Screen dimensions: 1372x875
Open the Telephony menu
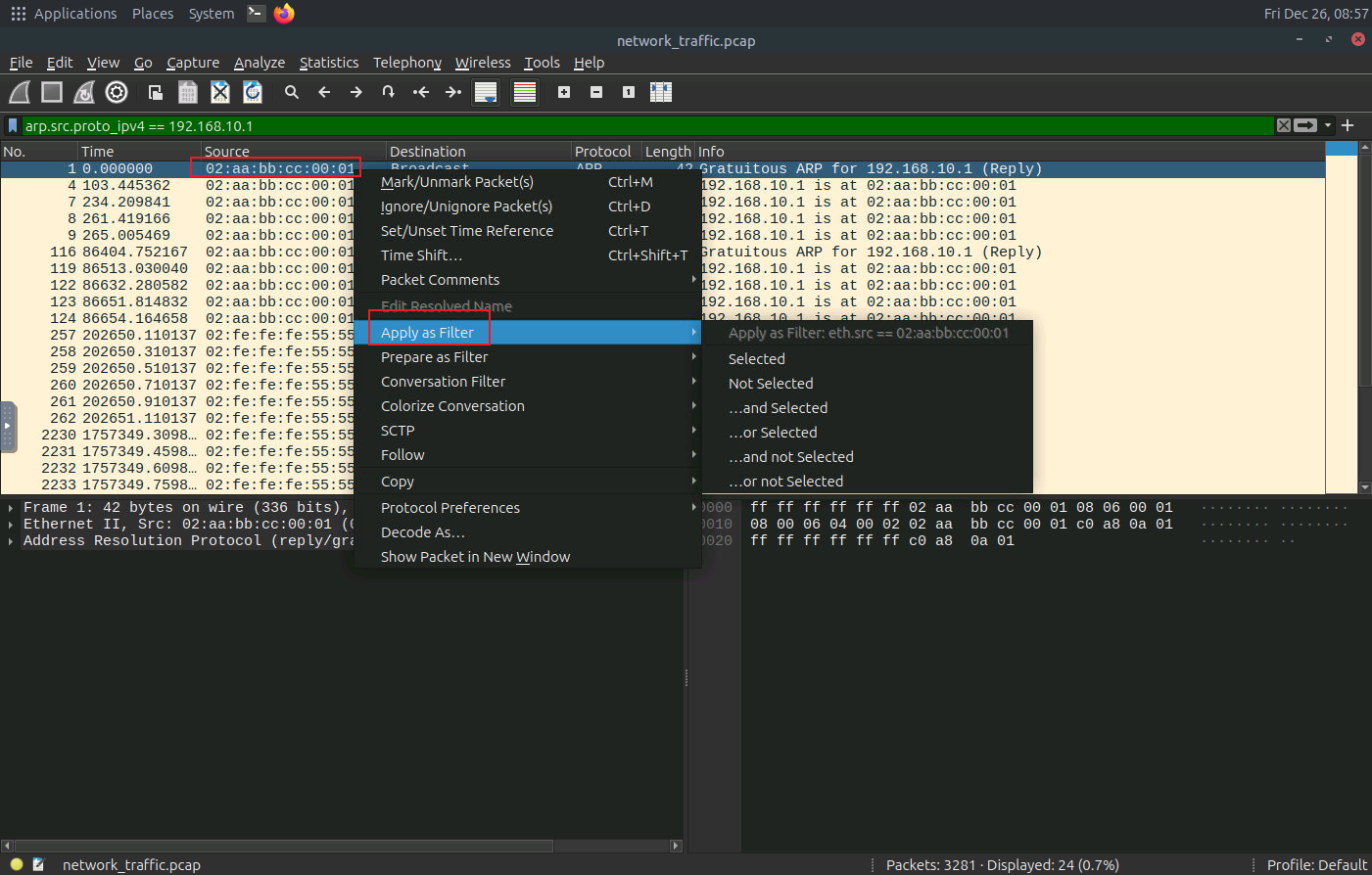(x=407, y=63)
